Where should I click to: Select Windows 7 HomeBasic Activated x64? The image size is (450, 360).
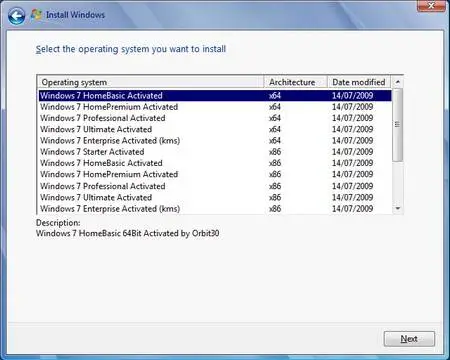[x=215, y=96]
